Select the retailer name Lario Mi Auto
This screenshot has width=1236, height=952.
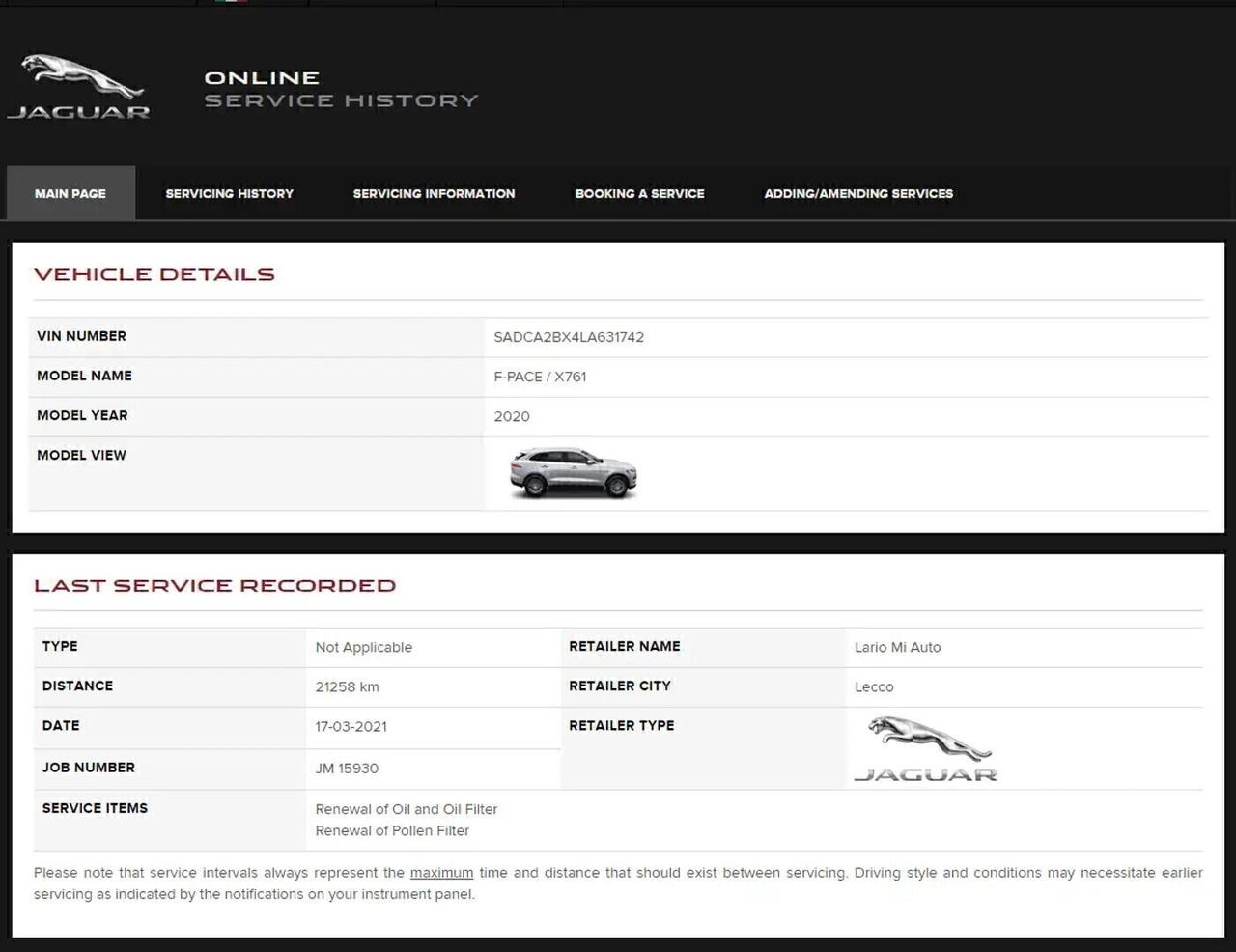[x=898, y=647]
